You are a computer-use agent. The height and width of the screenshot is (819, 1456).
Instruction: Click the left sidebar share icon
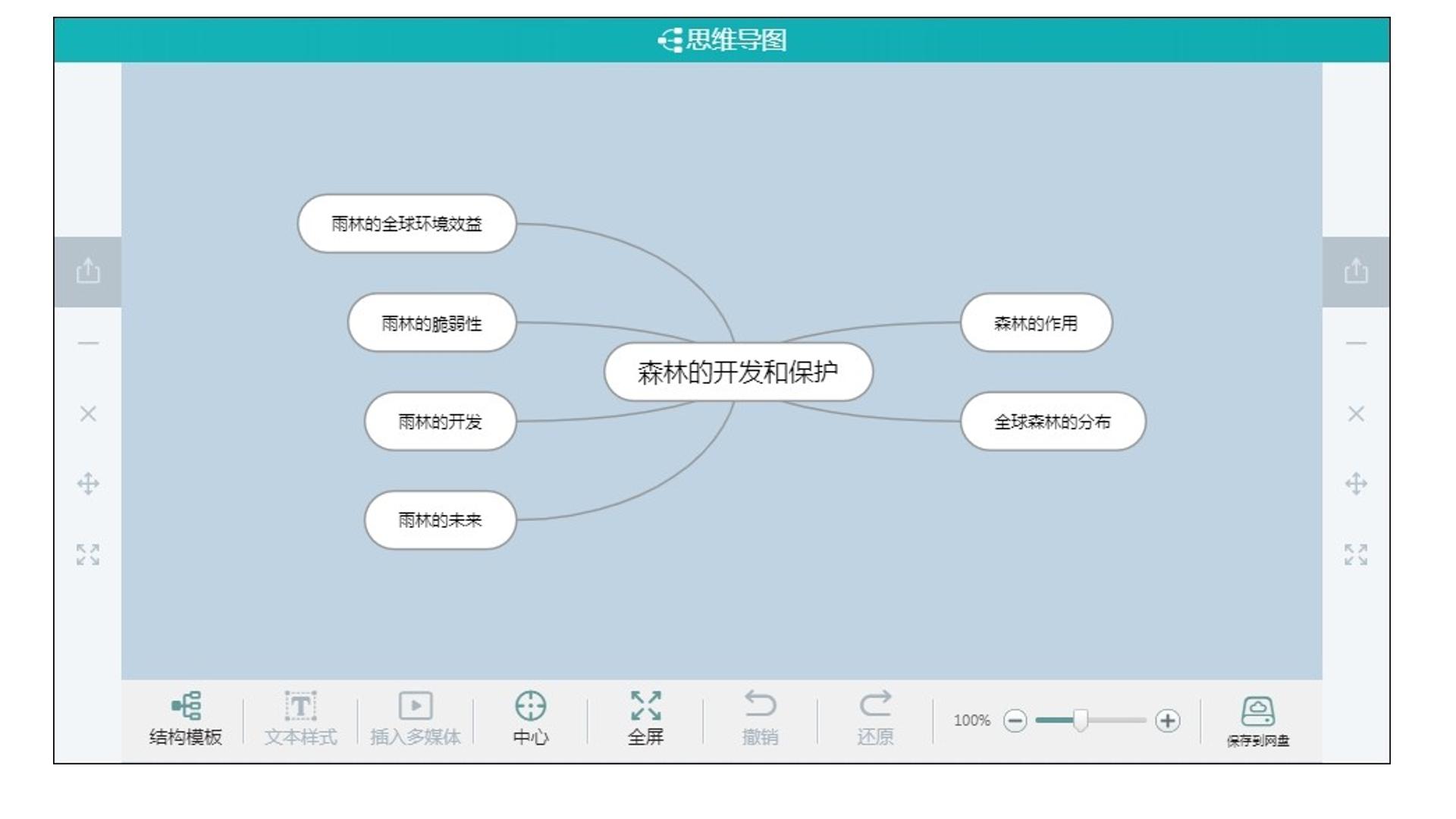(88, 271)
